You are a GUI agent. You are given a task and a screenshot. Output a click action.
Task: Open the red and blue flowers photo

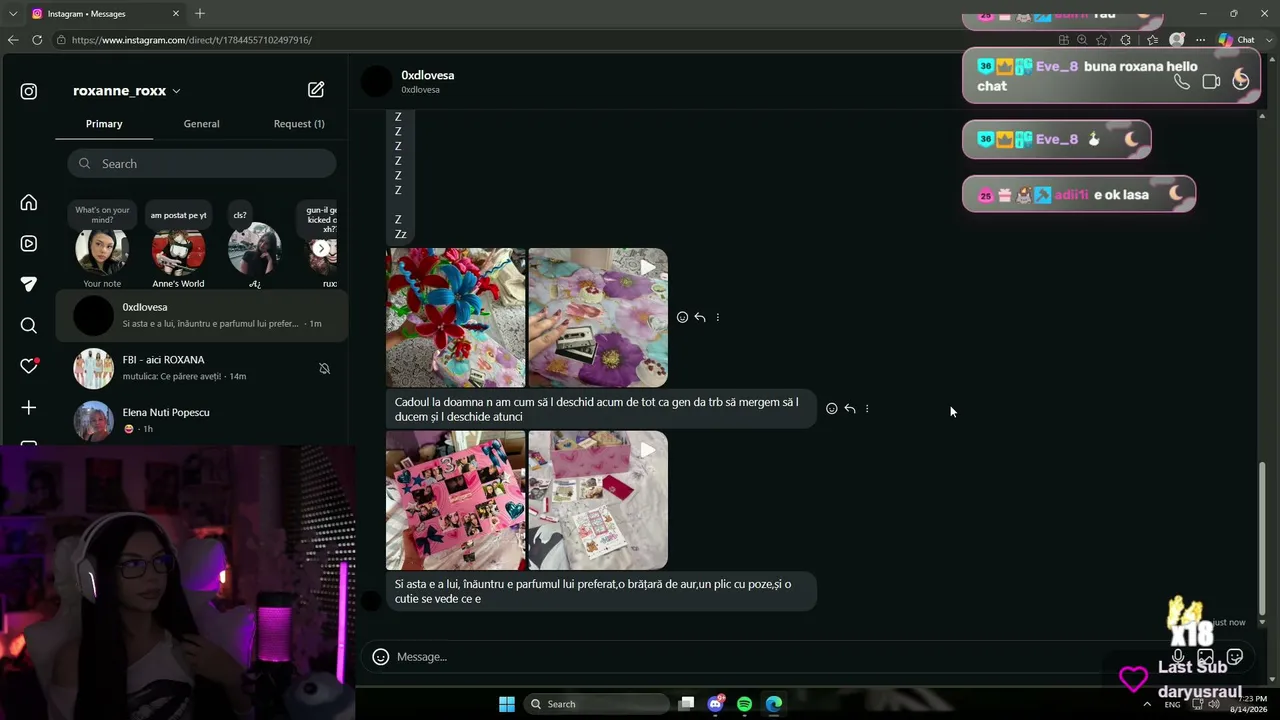pos(456,317)
